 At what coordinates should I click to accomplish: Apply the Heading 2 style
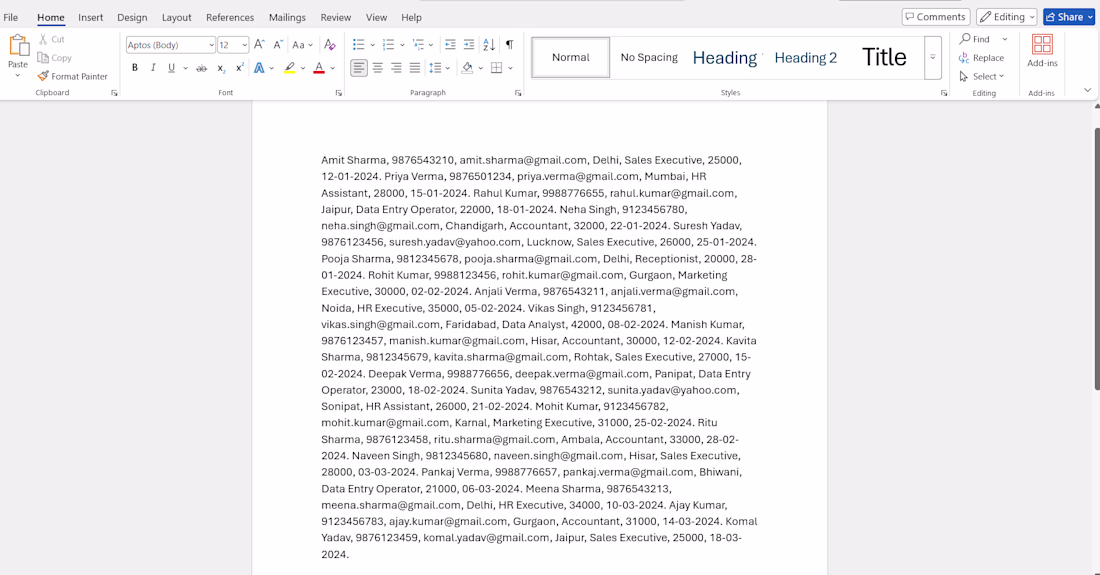(x=805, y=58)
